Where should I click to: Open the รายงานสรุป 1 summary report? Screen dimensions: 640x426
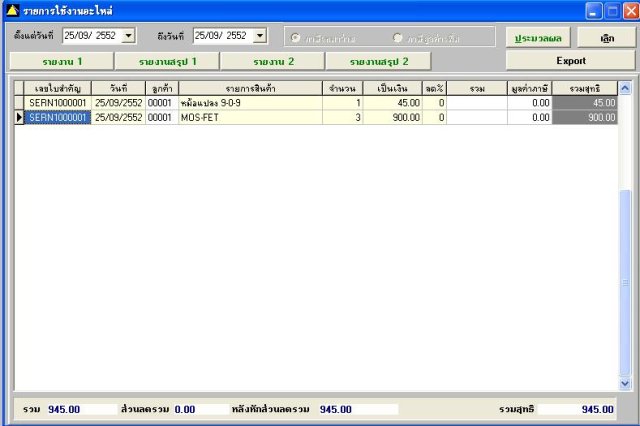[x=167, y=62]
